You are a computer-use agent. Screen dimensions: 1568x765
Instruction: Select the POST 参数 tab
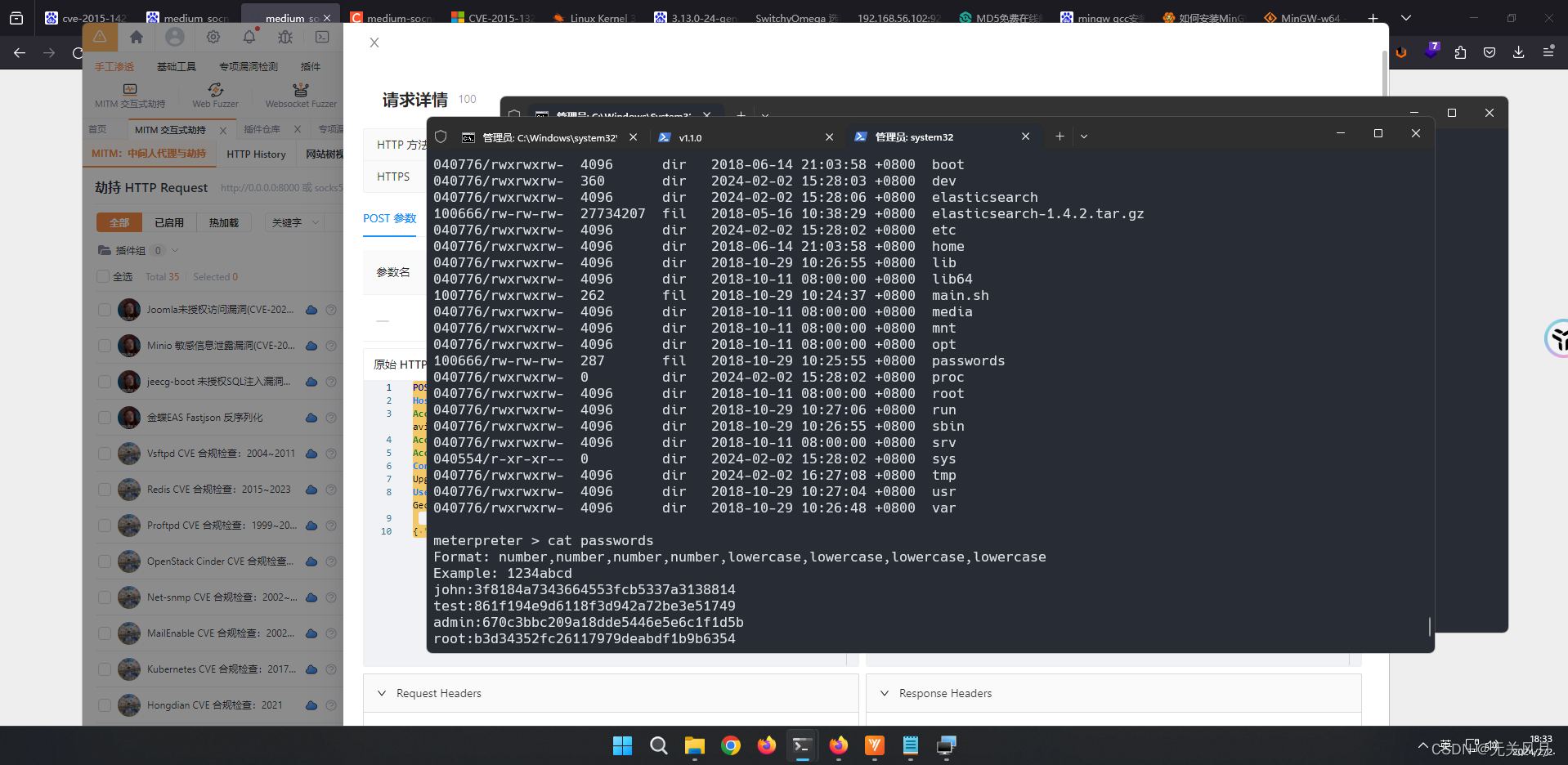coord(390,218)
